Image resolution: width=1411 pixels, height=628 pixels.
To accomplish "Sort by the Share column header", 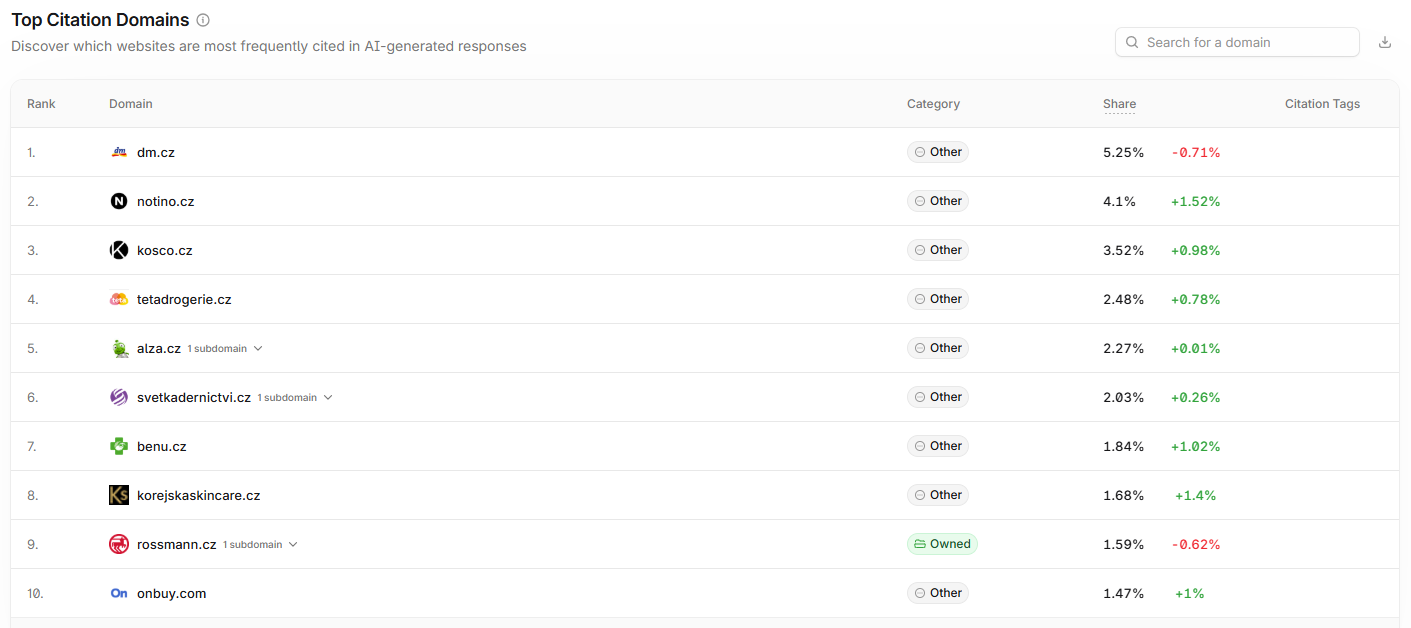I will [1119, 104].
